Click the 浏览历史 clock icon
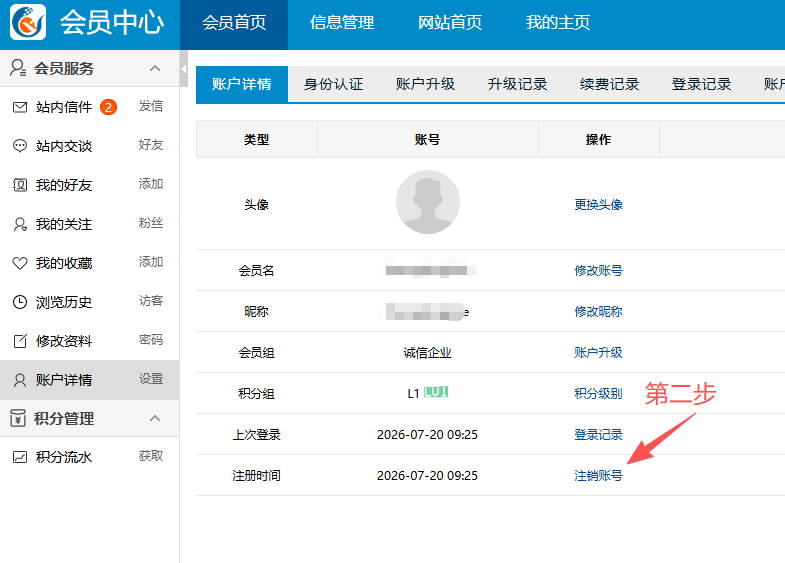The width and height of the screenshot is (785, 563). coord(20,302)
